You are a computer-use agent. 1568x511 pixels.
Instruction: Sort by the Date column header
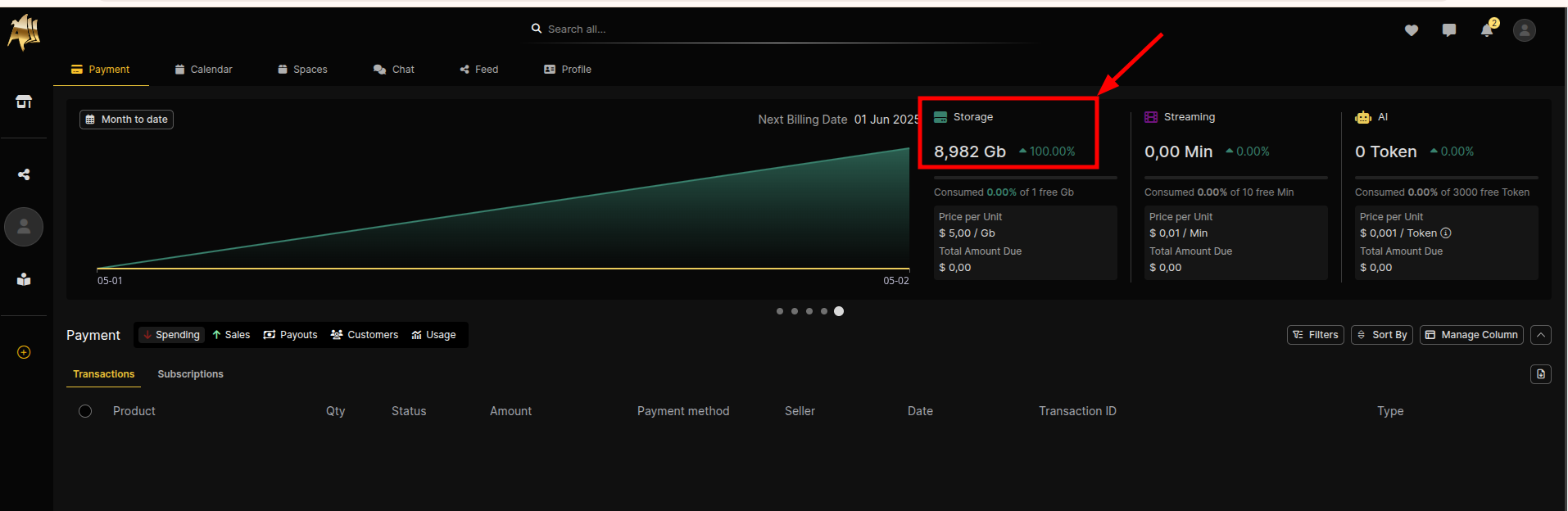pyautogui.click(x=920, y=411)
